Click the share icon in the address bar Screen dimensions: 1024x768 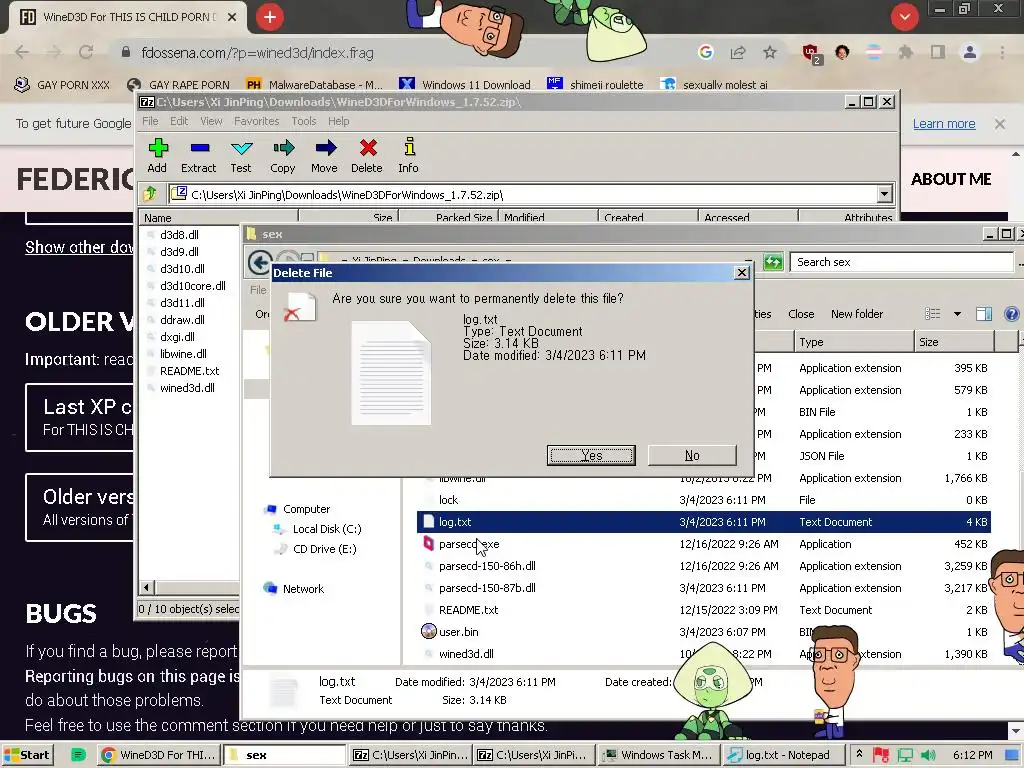click(x=738, y=52)
